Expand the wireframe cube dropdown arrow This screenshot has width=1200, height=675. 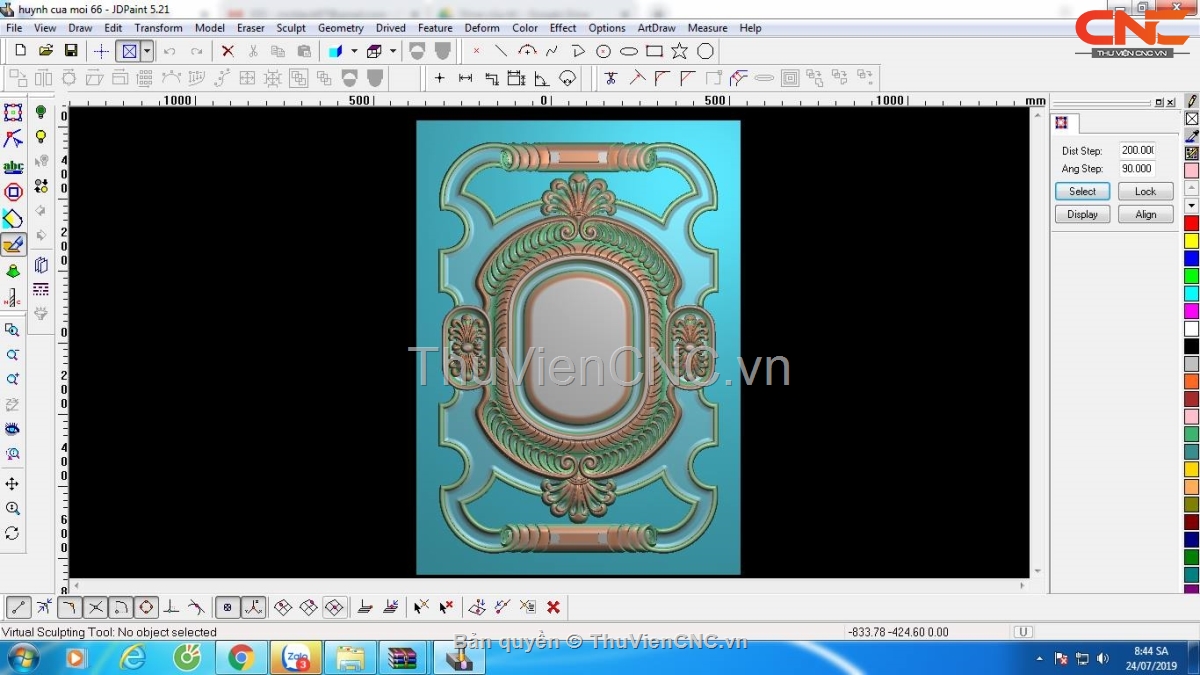tap(393, 51)
